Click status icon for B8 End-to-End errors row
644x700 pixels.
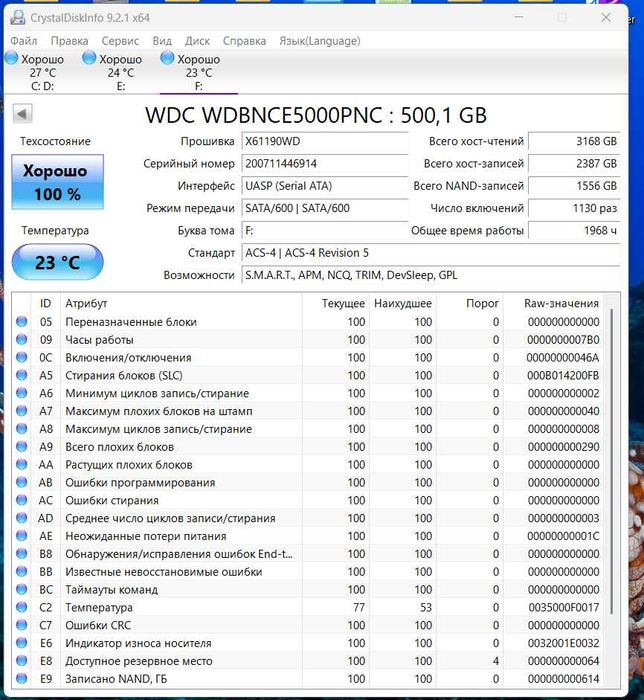coord(21,554)
